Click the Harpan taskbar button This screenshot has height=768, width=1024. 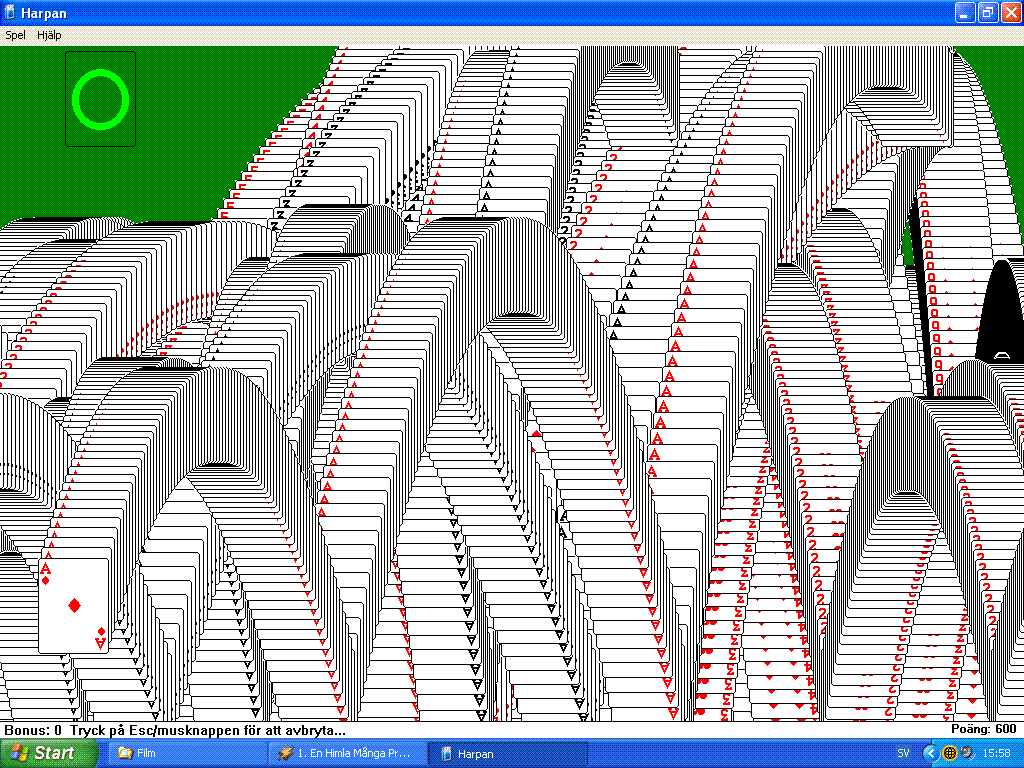[x=507, y=753]
